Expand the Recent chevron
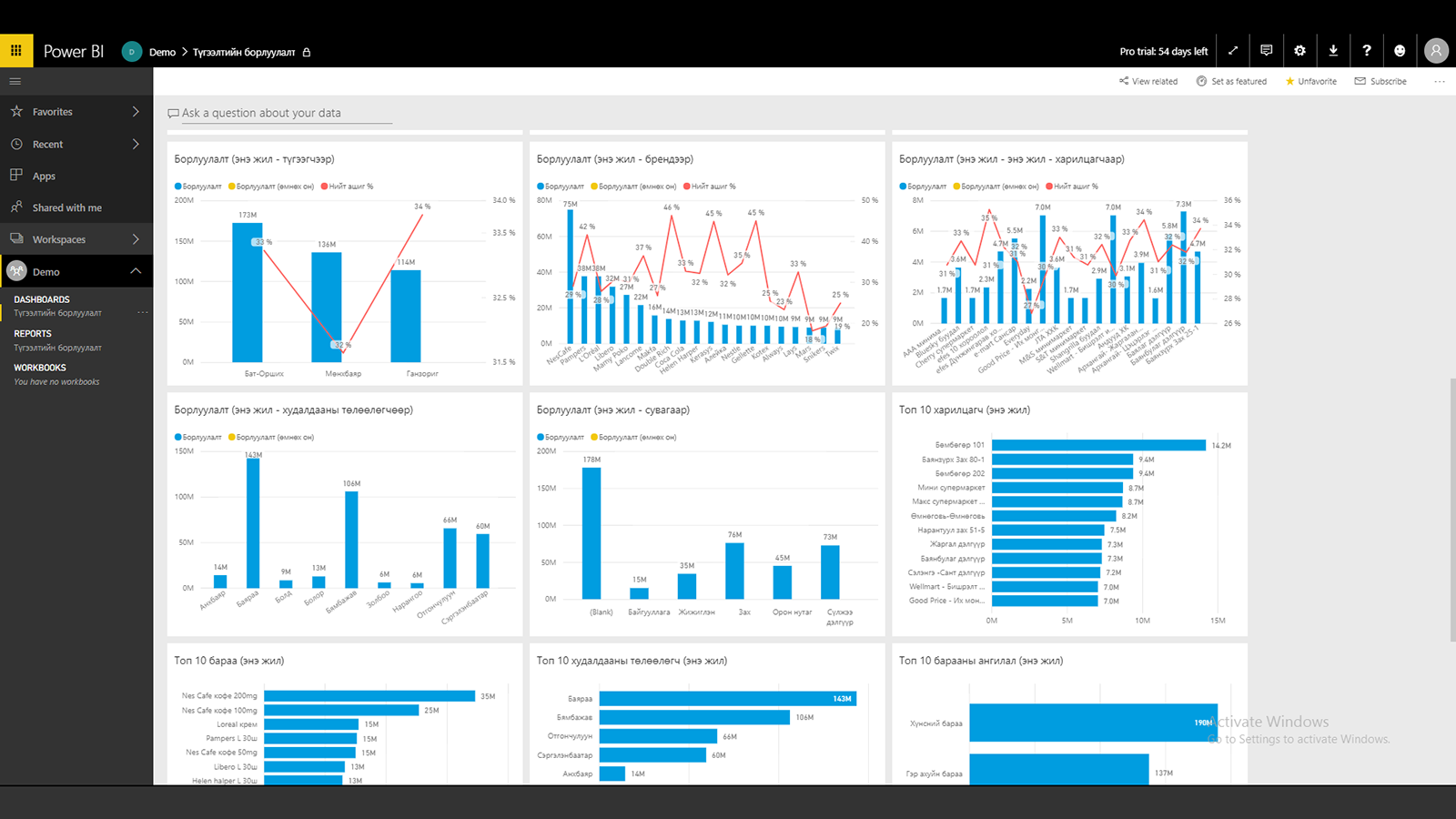 point(136,144)
